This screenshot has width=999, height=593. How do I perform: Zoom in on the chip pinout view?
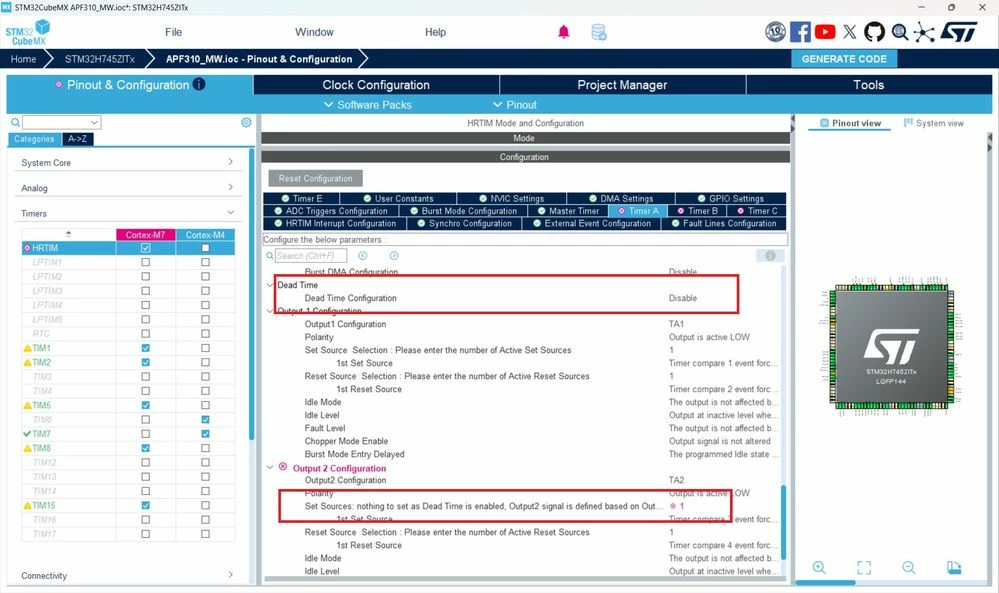click(819, 568)
